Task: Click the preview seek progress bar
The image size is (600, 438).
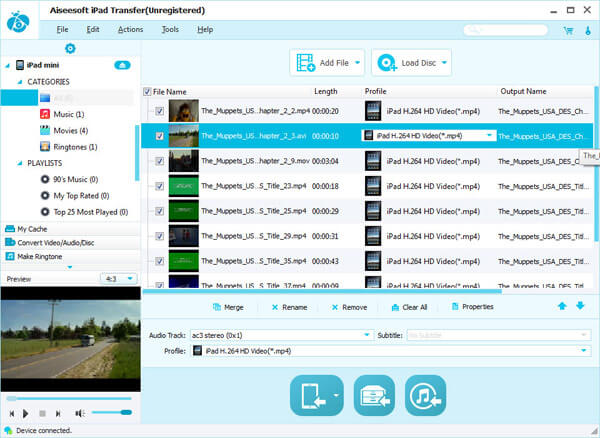Action: point(69,399)
